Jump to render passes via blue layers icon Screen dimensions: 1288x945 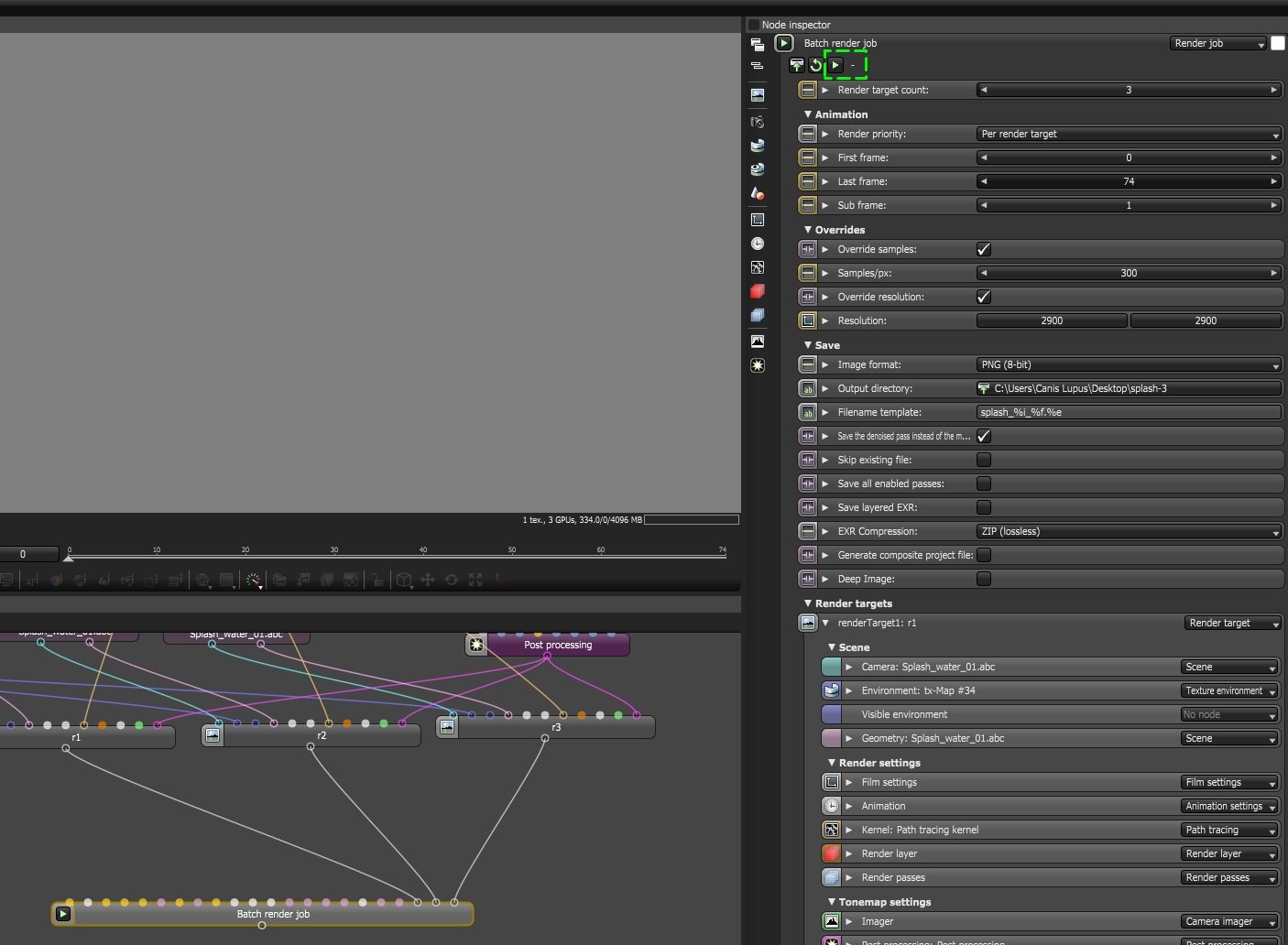(758, 315)
